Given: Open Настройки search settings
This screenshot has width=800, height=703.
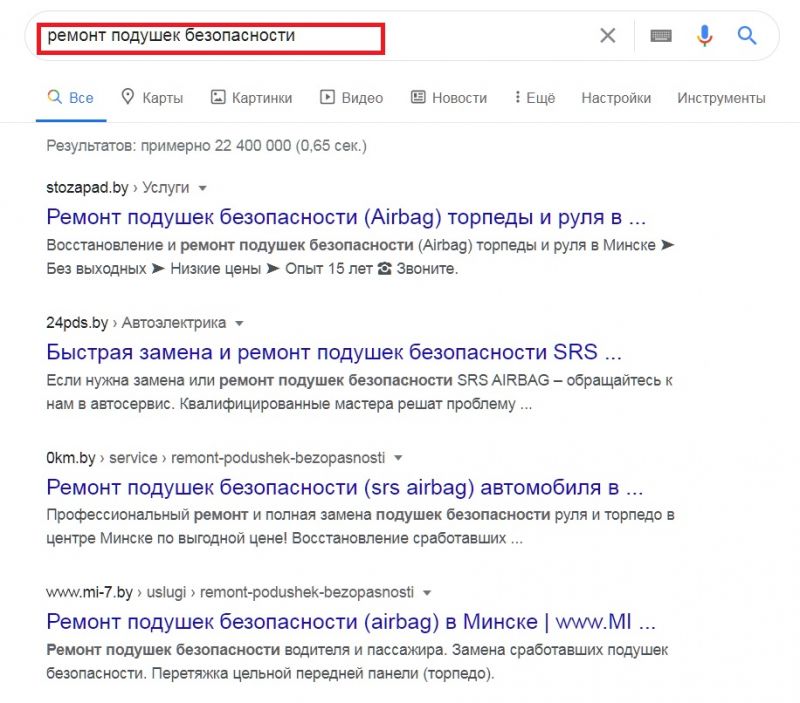Looking at the screenshot, I should click(616, 98).
